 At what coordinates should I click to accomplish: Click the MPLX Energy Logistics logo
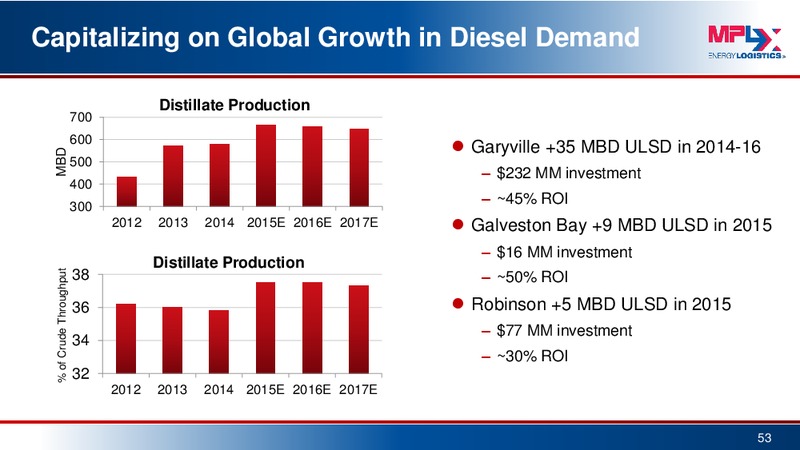pos(746,42)
